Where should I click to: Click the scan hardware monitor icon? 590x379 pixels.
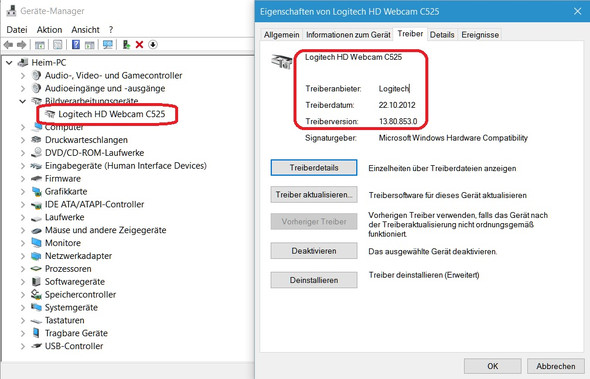108,45
